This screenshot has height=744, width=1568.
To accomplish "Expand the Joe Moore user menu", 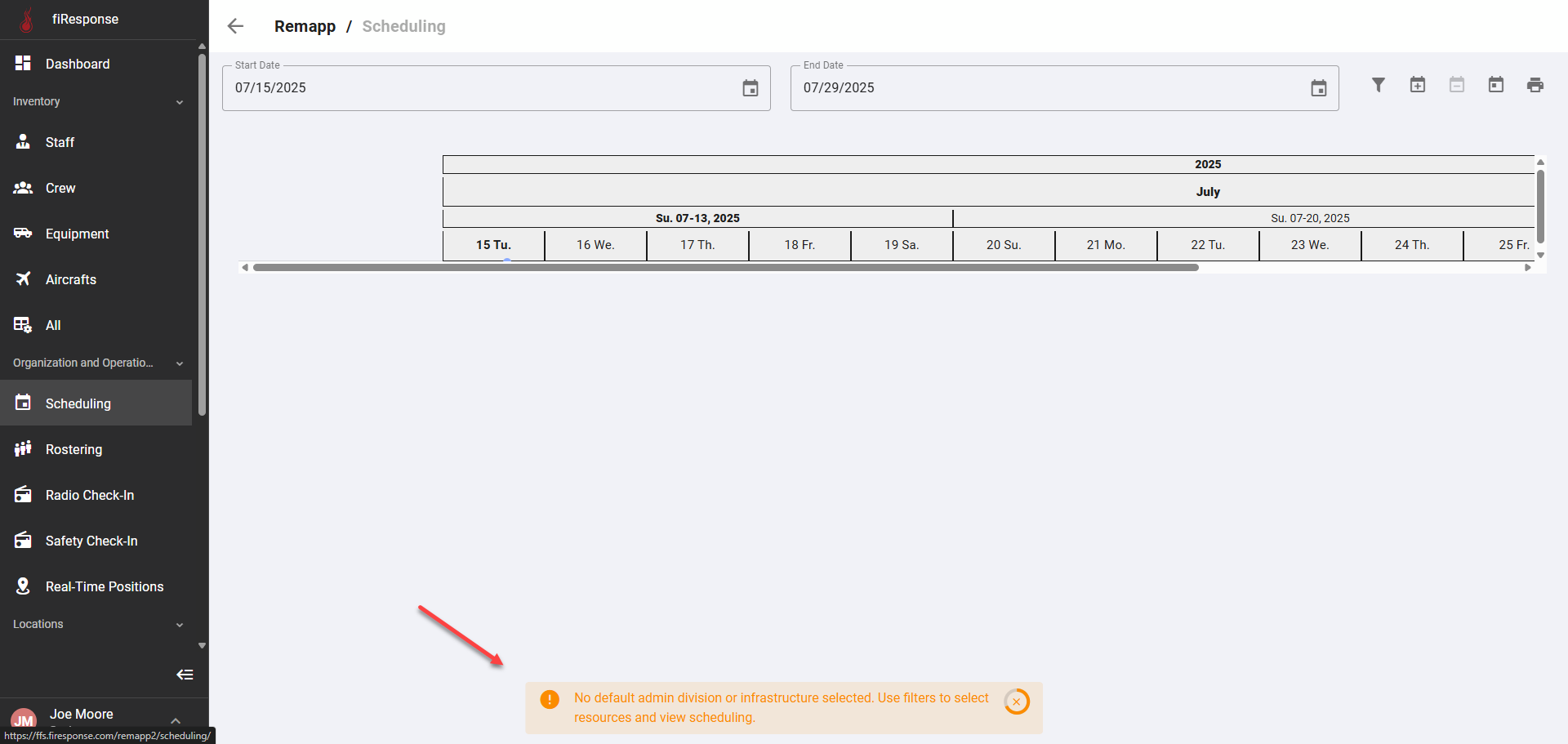I will (x=176, y=719).
